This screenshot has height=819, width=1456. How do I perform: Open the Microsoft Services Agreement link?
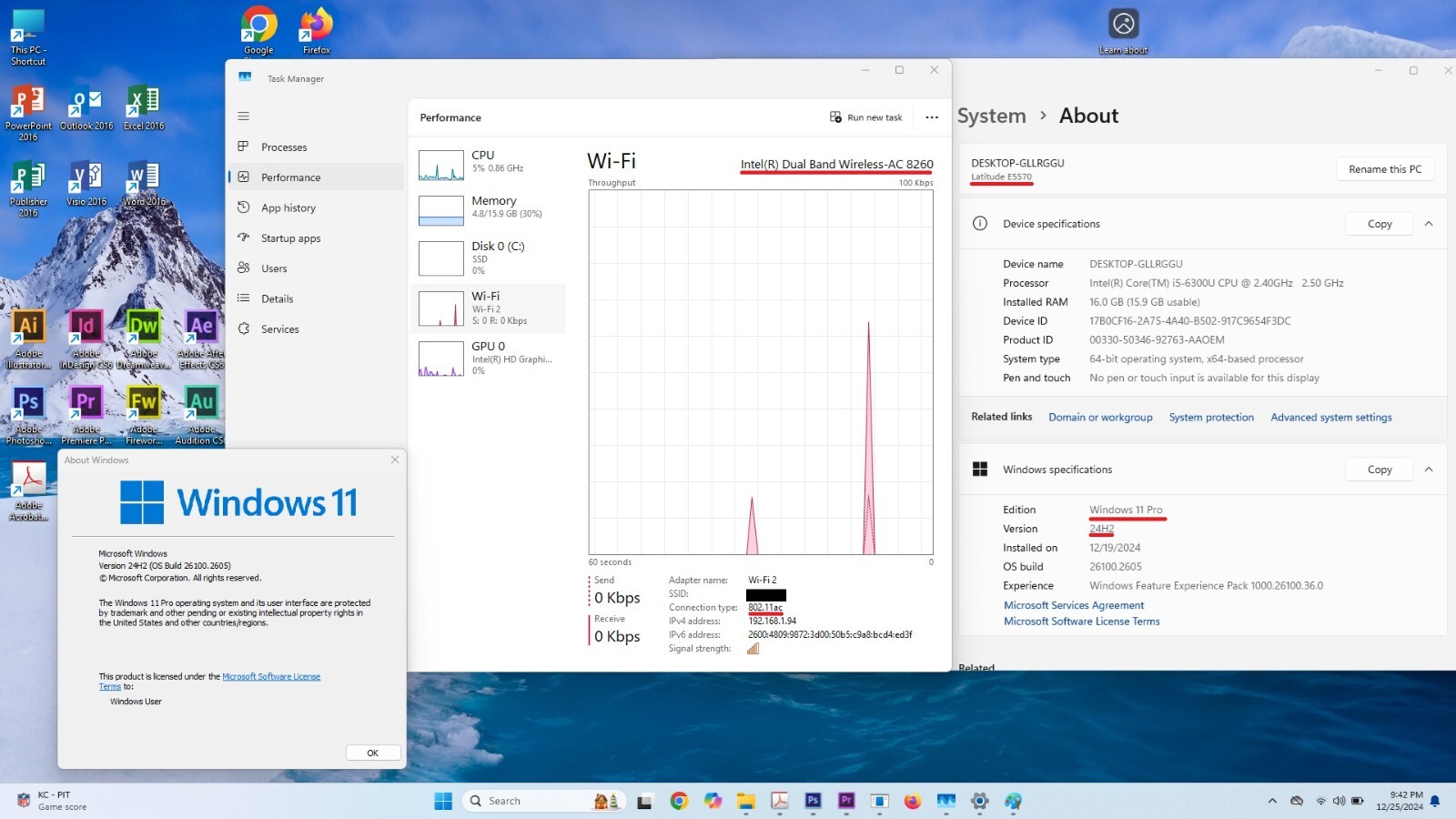(x=1074, y=605)
